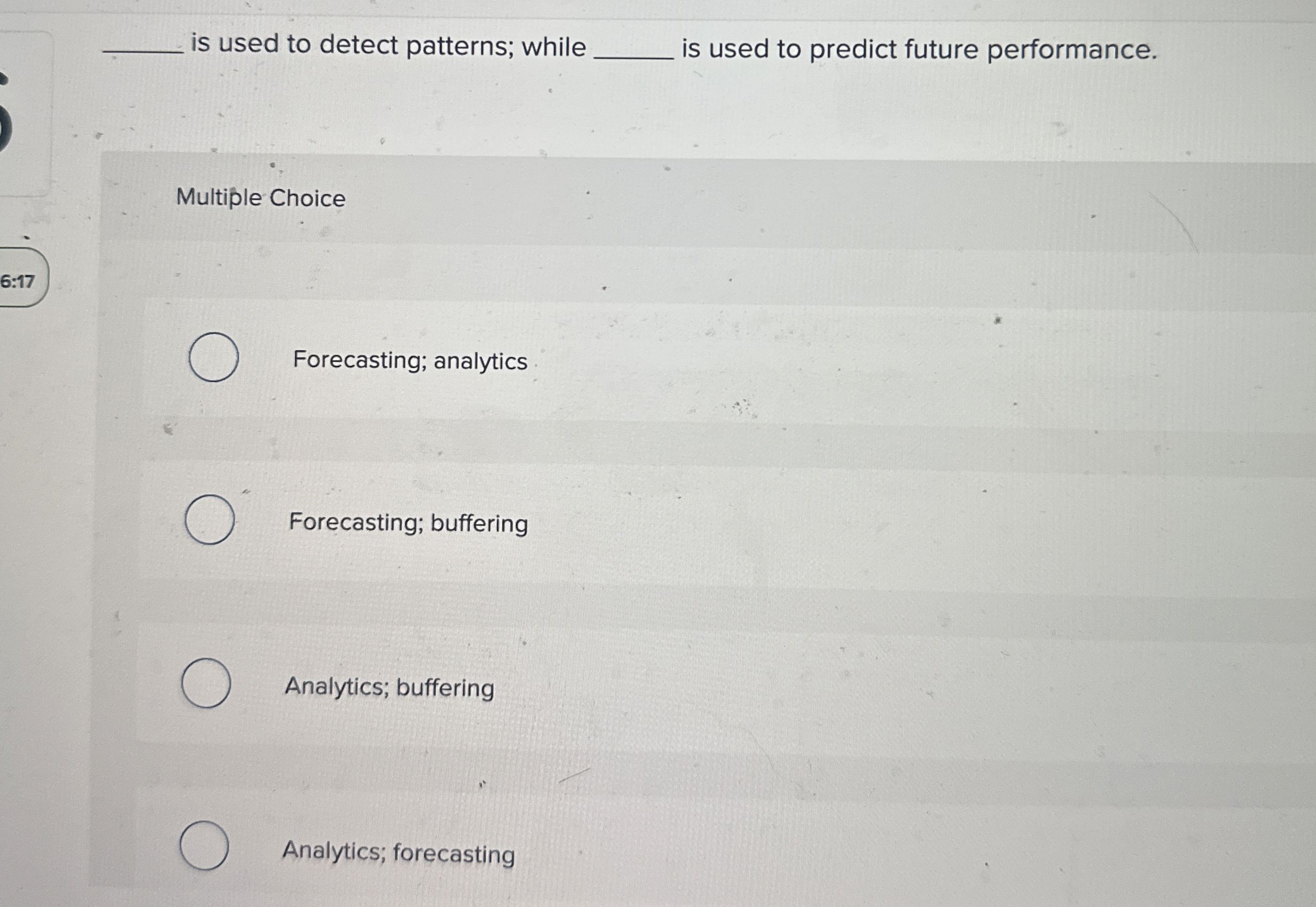
Task: Select the radio button for Forecasting; buffering
Action: [x=210, y=520]
